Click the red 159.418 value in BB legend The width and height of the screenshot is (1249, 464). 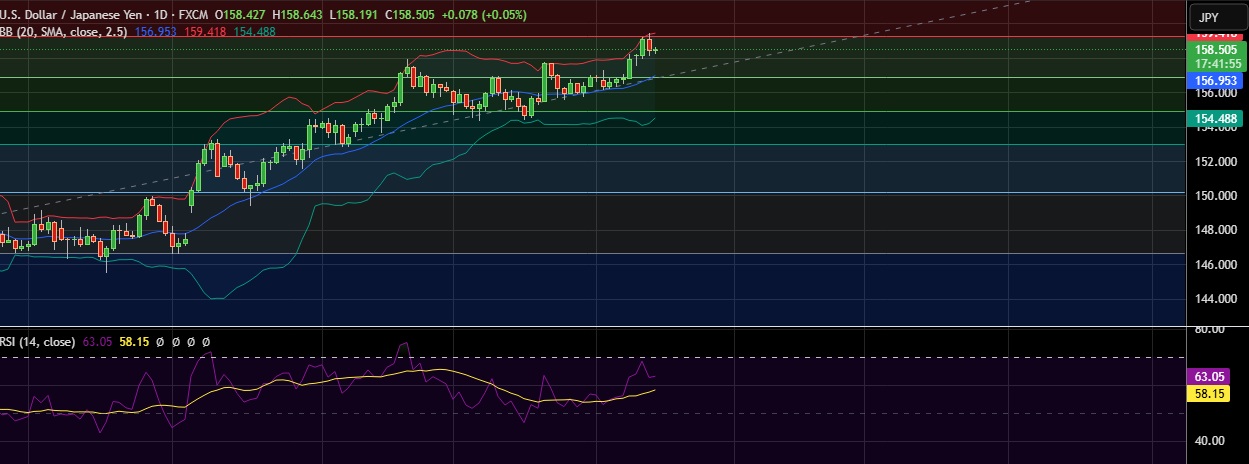coord(205,32)
